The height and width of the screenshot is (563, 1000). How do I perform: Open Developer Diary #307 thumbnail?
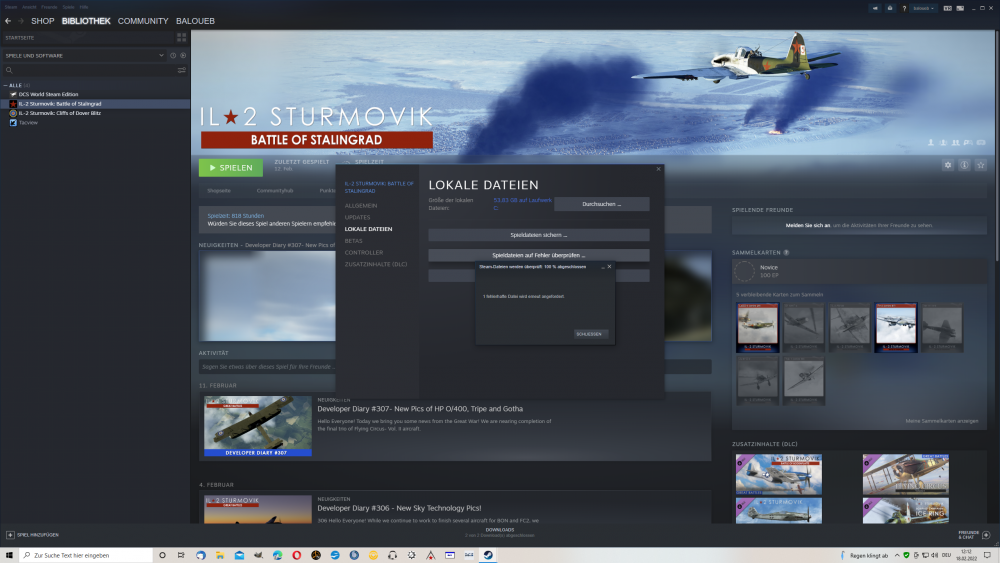coord(258,426)
